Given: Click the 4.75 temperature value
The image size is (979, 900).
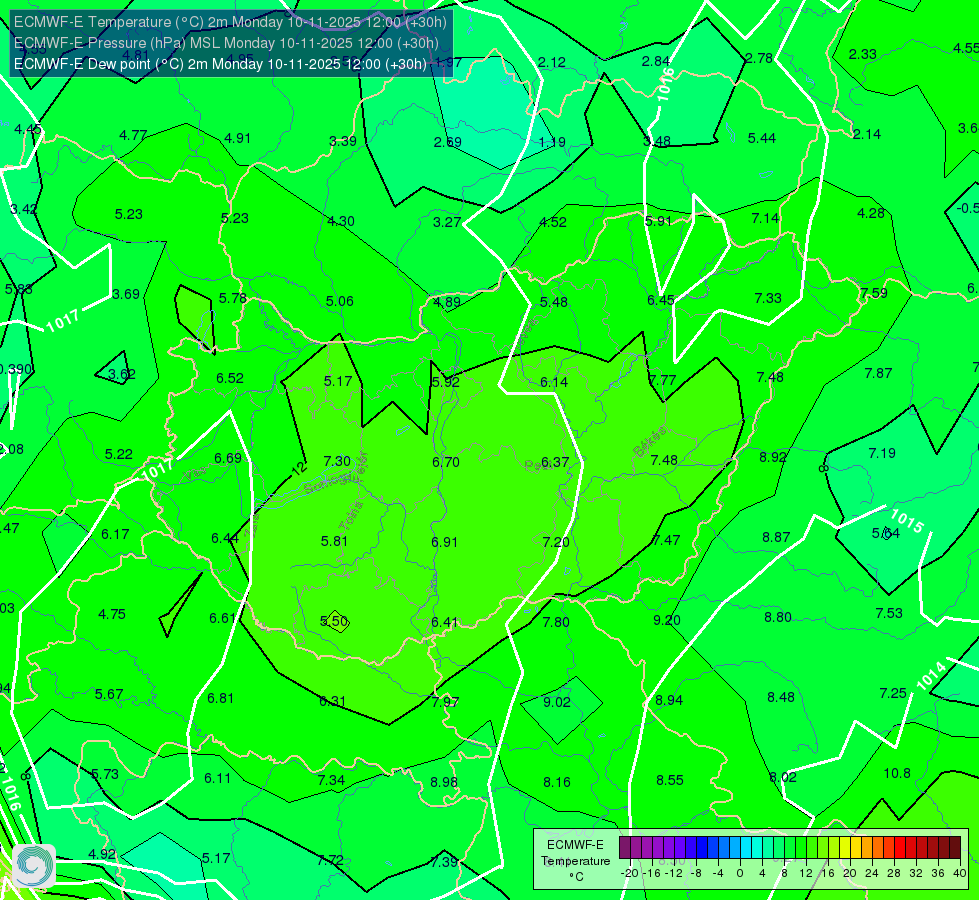Looking at the screenshot, I should point(112,615).
